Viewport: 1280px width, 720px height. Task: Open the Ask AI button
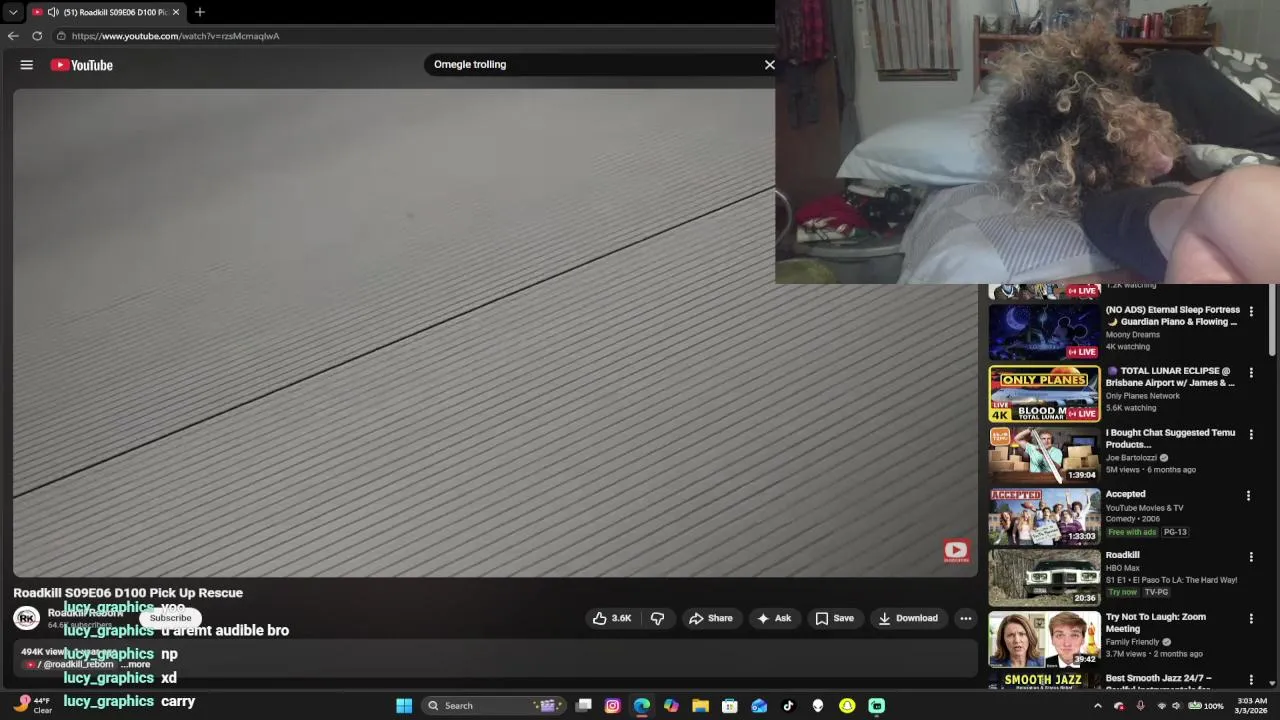774,618
